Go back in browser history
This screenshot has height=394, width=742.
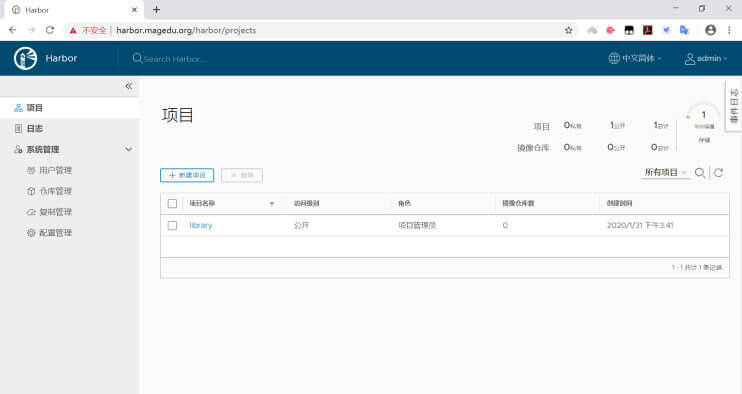tap(13, 30)
